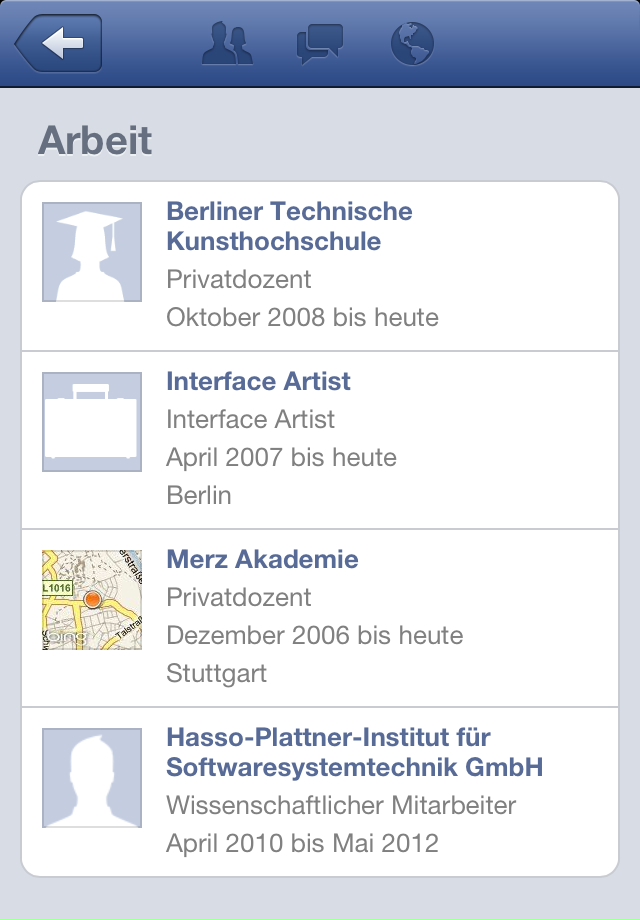Open Hasso-Plattner-Institut für Softwaresystemtechnik GmbH link

pyautogui.click(x=355, y=752)
